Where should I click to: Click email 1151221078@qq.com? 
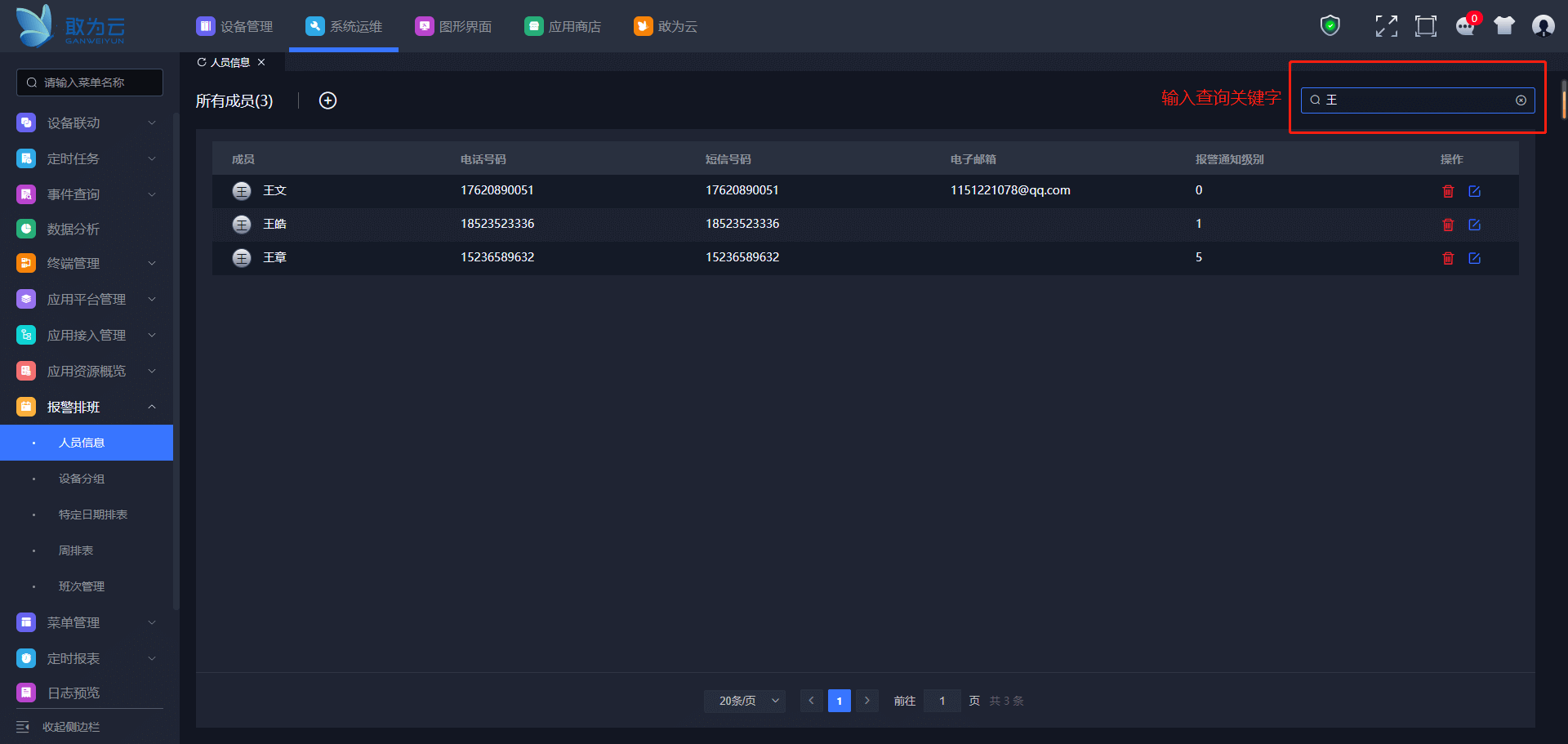point(1010,190)
